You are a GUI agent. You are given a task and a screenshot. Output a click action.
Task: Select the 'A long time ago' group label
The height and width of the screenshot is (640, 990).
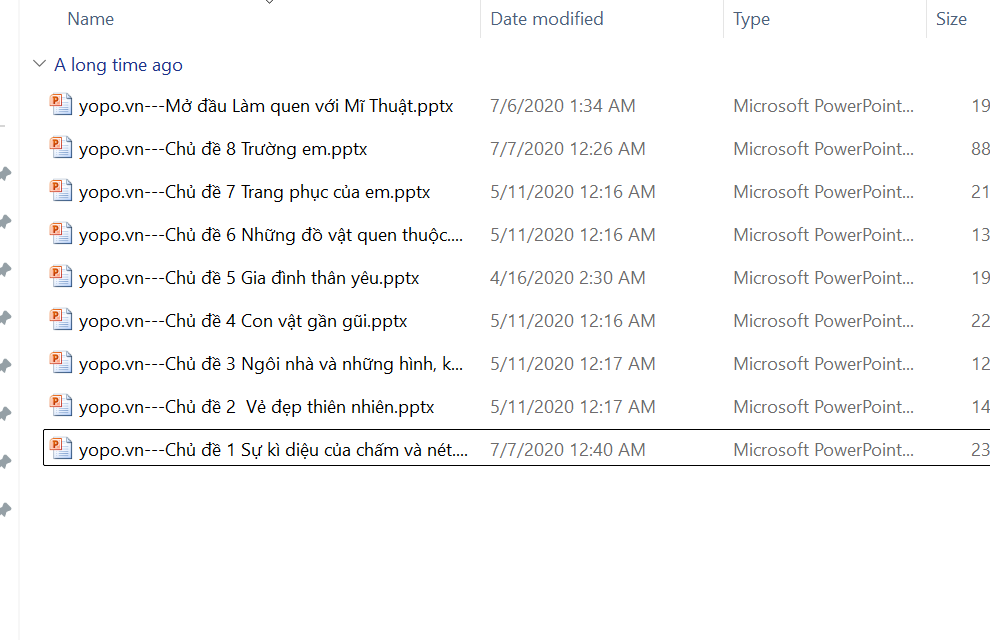pos(118,65)
